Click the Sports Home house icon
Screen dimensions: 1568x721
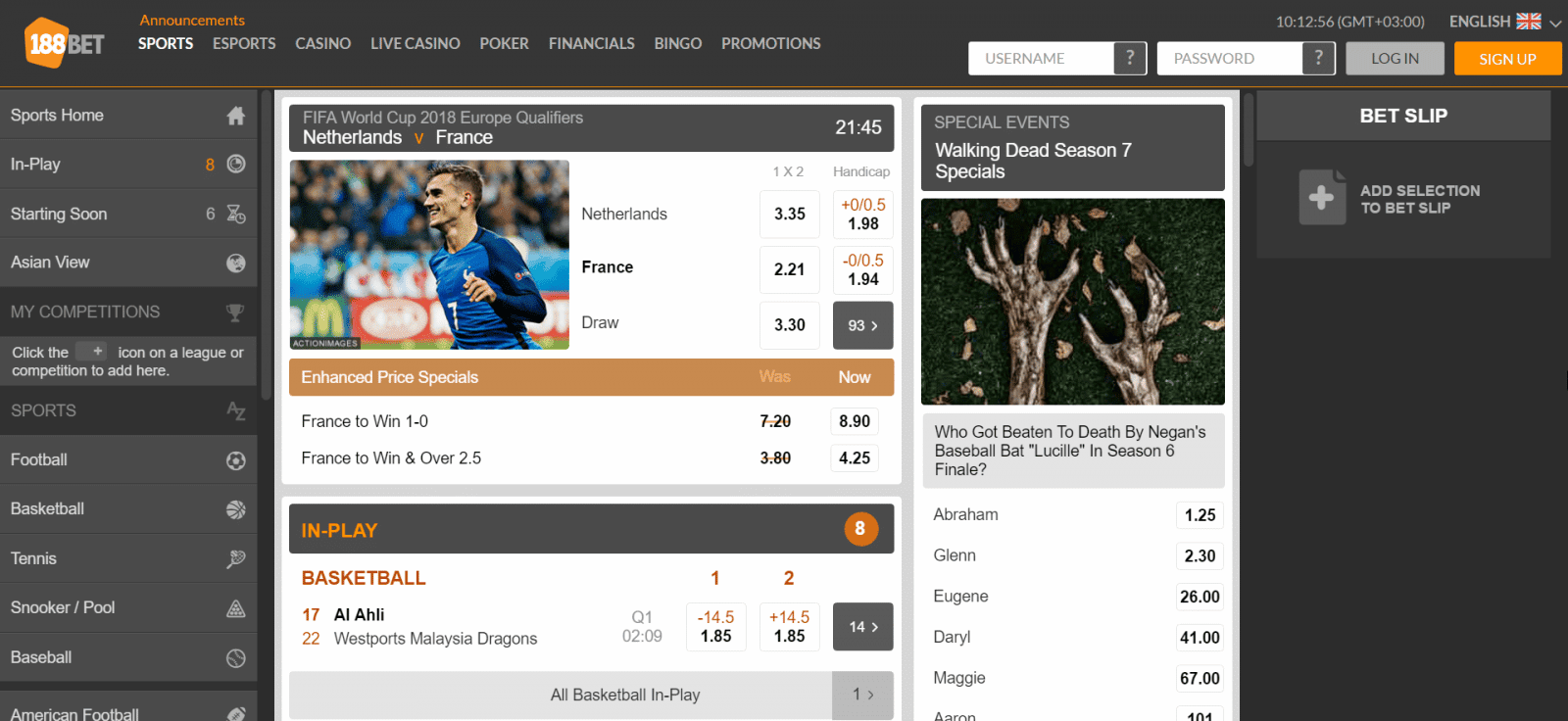[235, 116]
